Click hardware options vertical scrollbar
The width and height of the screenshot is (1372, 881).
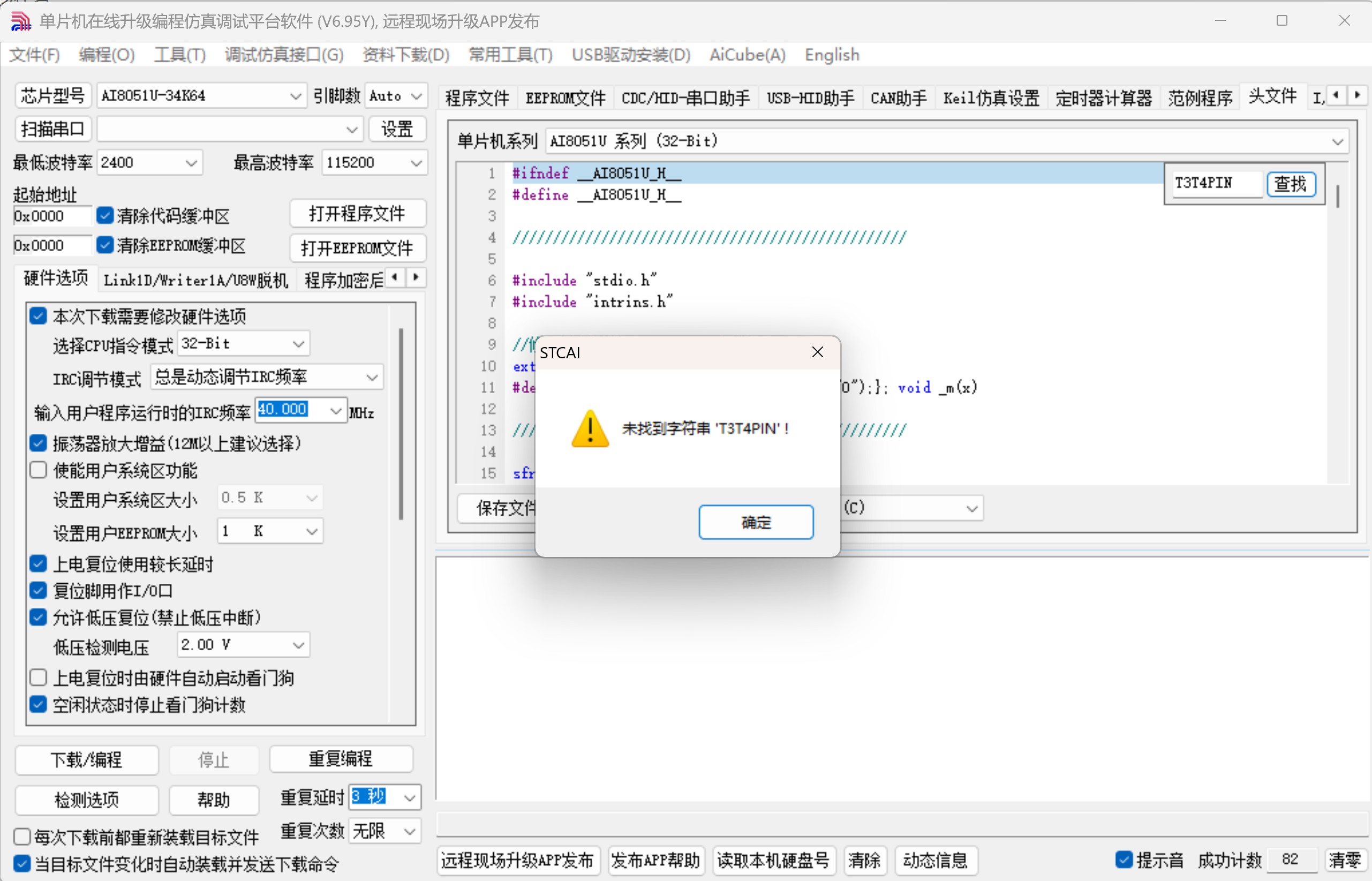point(401,423)
